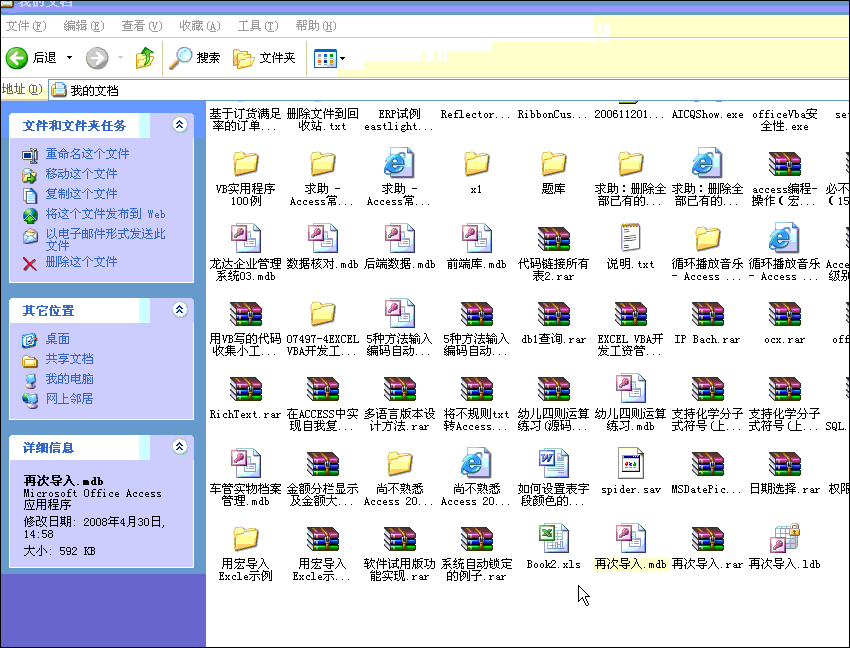Collapse the 文件和文件夹任务 panel
The height and width of the screenshot is (648, 850).
coord(180,125)
